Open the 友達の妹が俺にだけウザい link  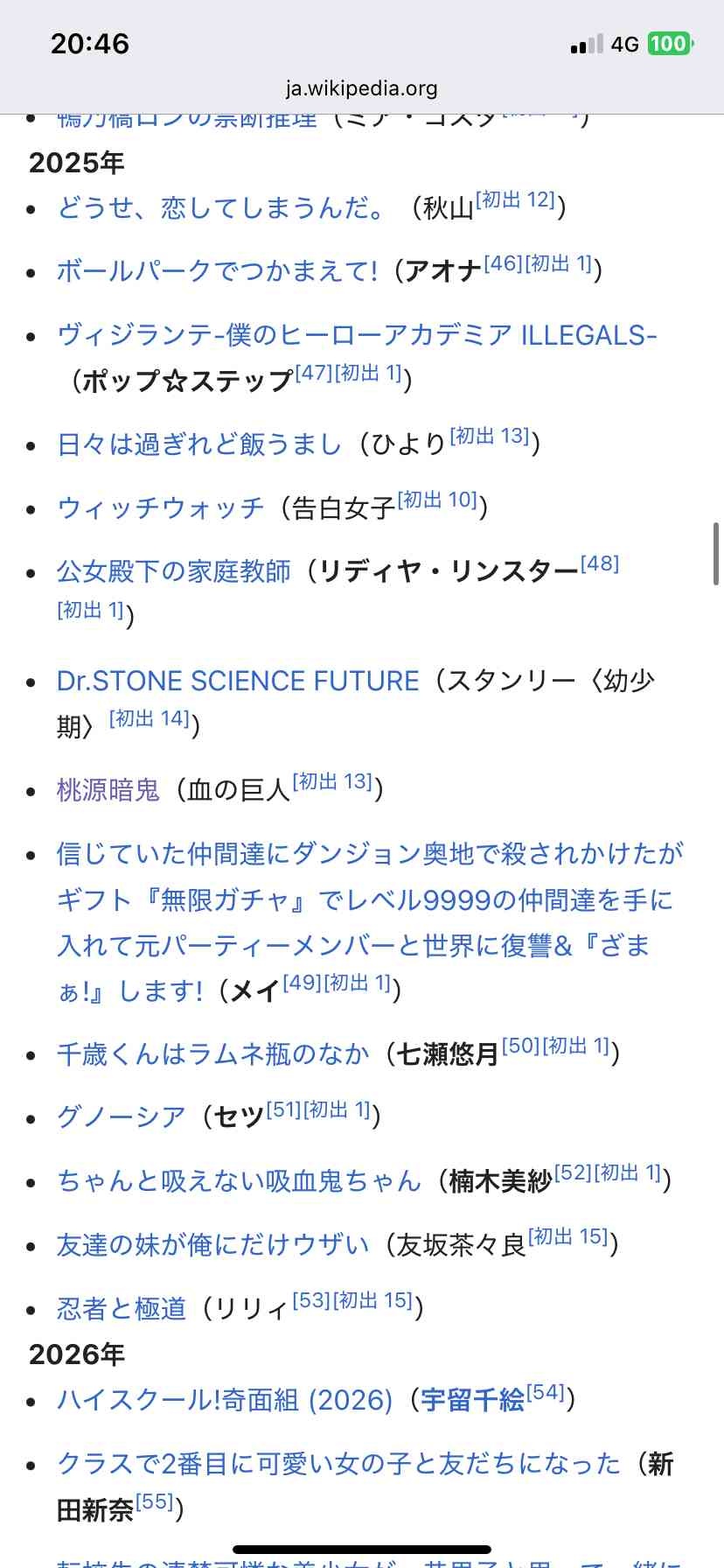coord(212,1244)
